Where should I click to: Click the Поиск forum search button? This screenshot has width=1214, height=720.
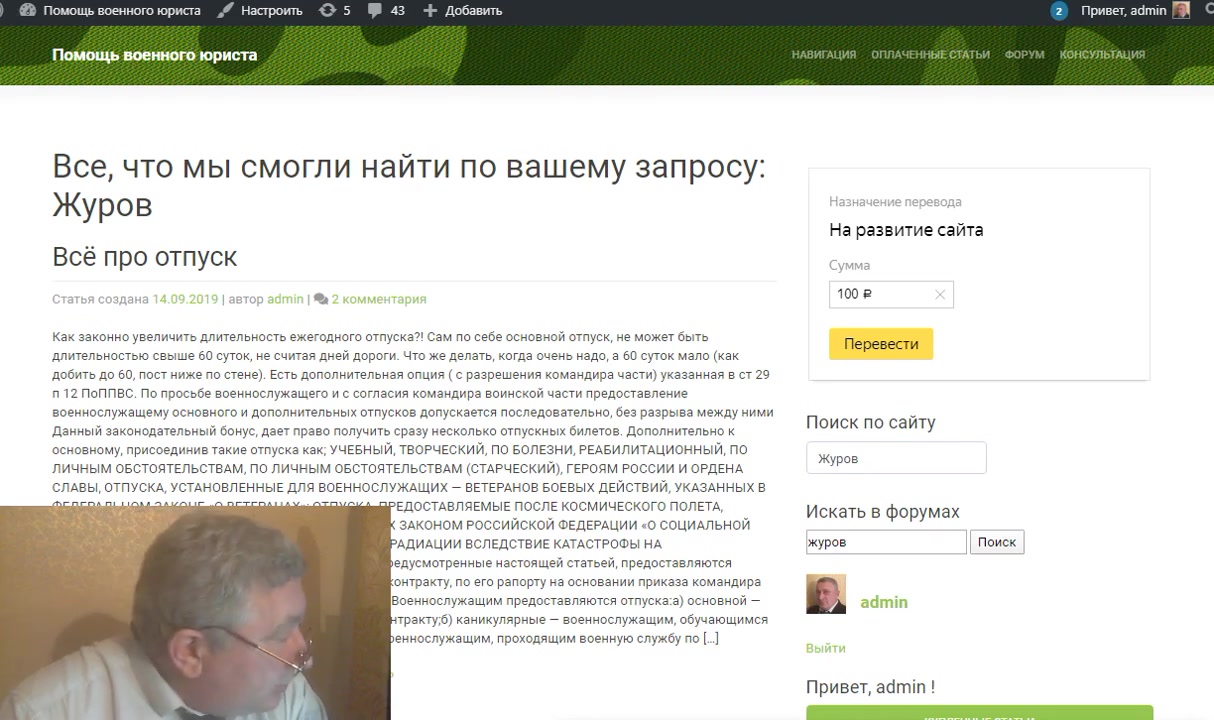pyautogui.click(x=997, y=542)
